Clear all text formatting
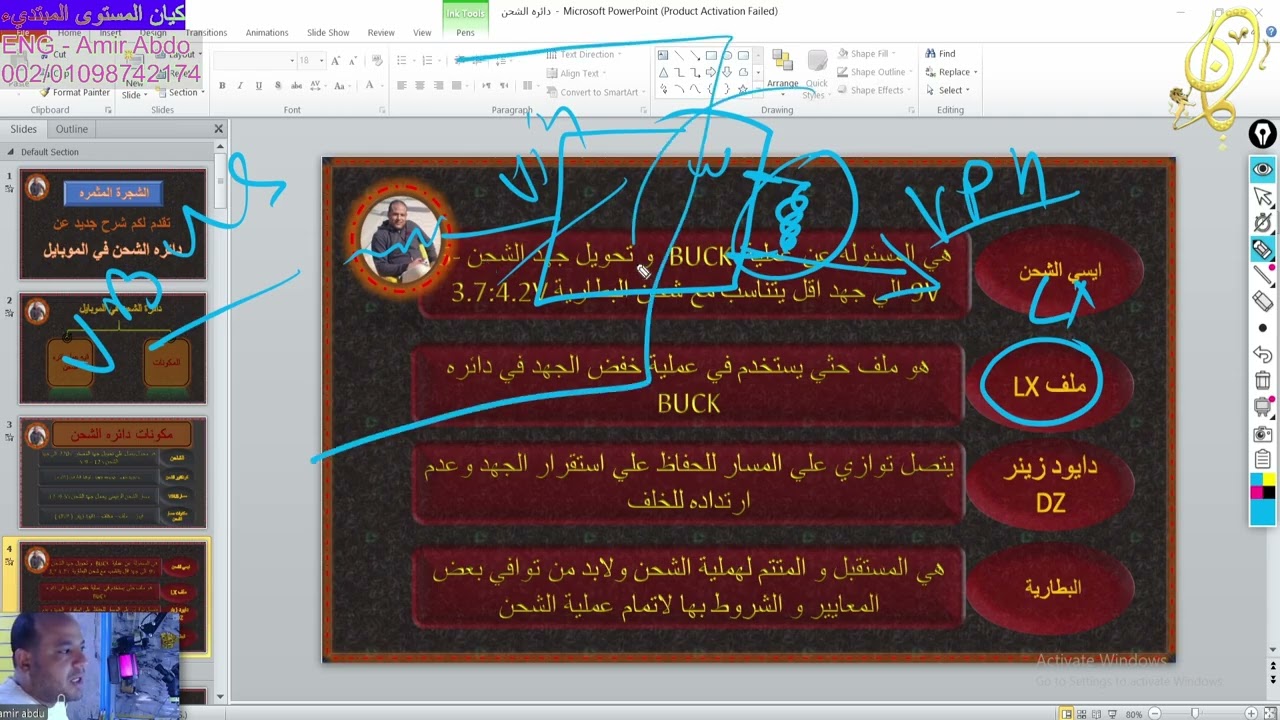This screenshot has height=720, width=1280. [377, 61]
